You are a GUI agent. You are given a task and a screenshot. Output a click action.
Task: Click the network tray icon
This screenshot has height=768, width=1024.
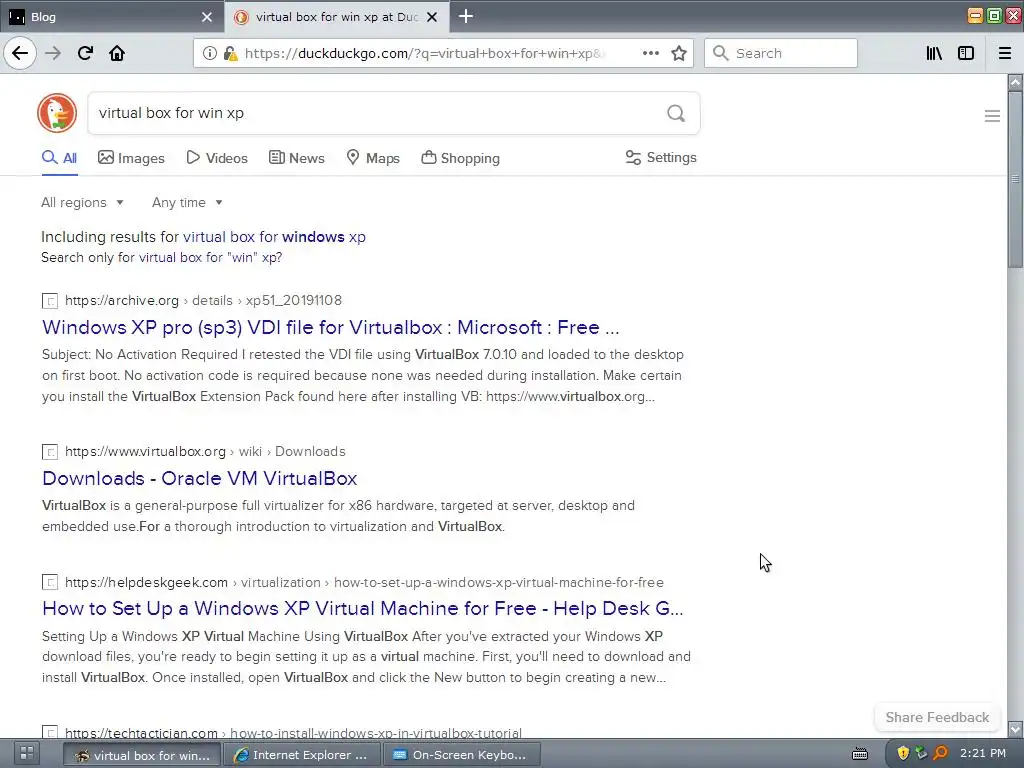click(921, 753)
